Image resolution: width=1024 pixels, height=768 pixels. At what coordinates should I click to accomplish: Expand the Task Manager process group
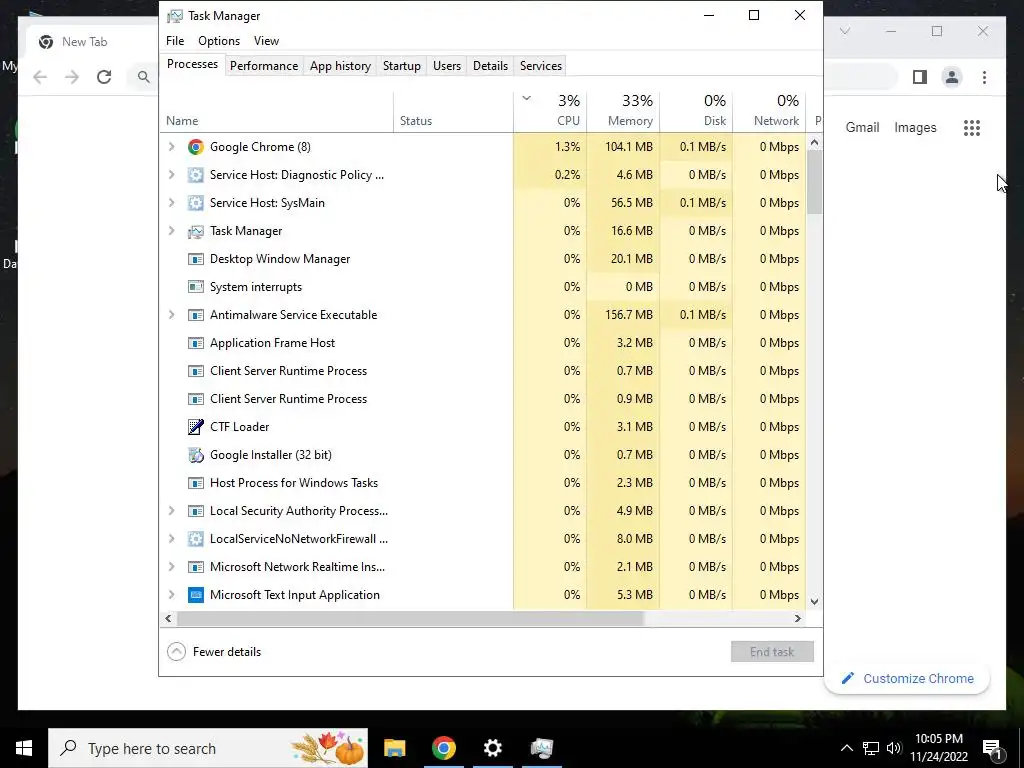pyautogui.click(x=172, y=231)
